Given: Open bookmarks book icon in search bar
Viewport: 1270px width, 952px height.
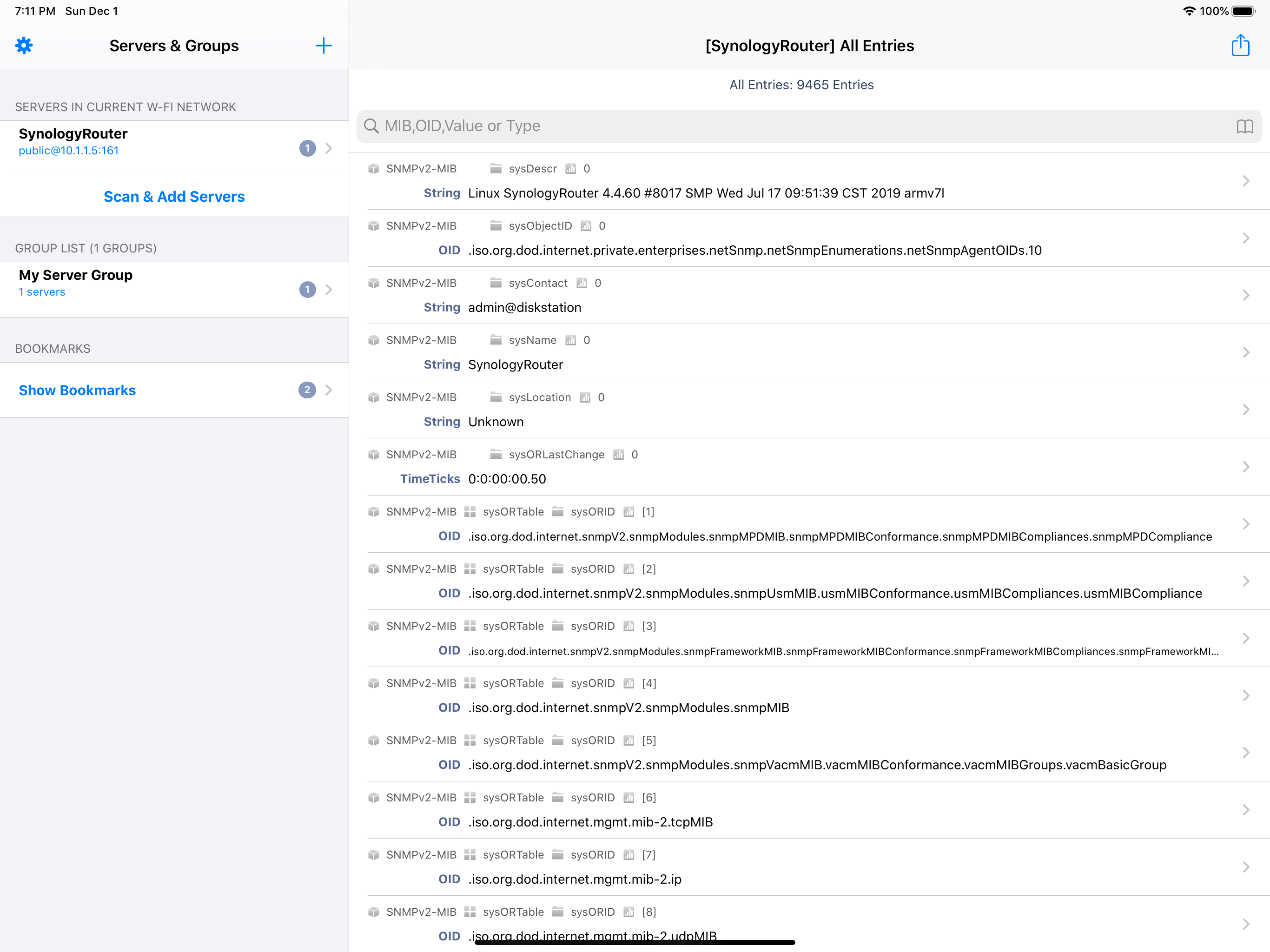Looking at the screenshot, I should (x=1245, y=126).
